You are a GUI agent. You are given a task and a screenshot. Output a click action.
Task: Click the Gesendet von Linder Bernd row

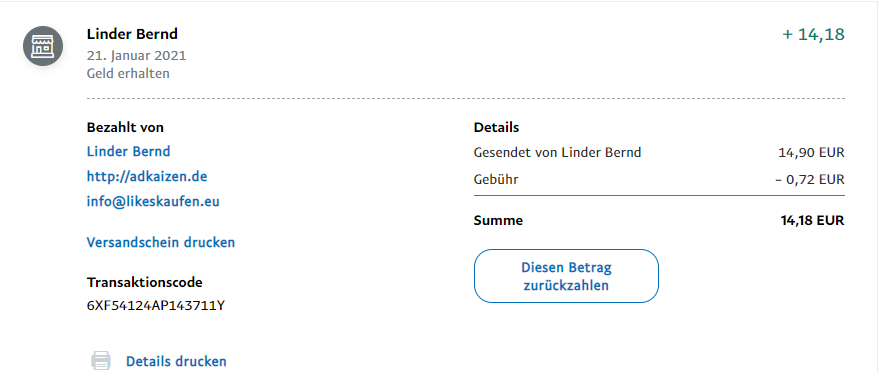659,152
